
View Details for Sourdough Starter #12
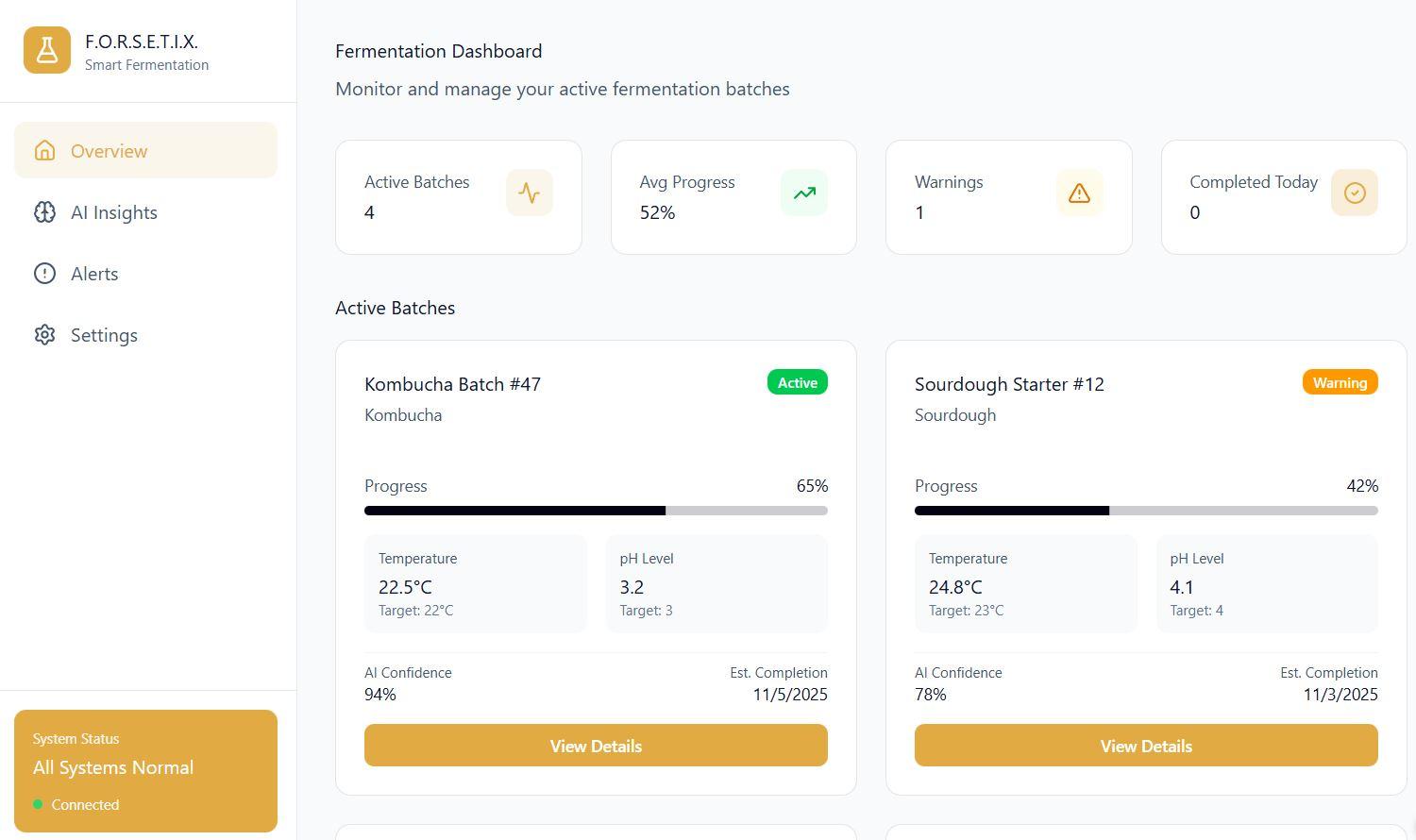[x=1146, y=746]
